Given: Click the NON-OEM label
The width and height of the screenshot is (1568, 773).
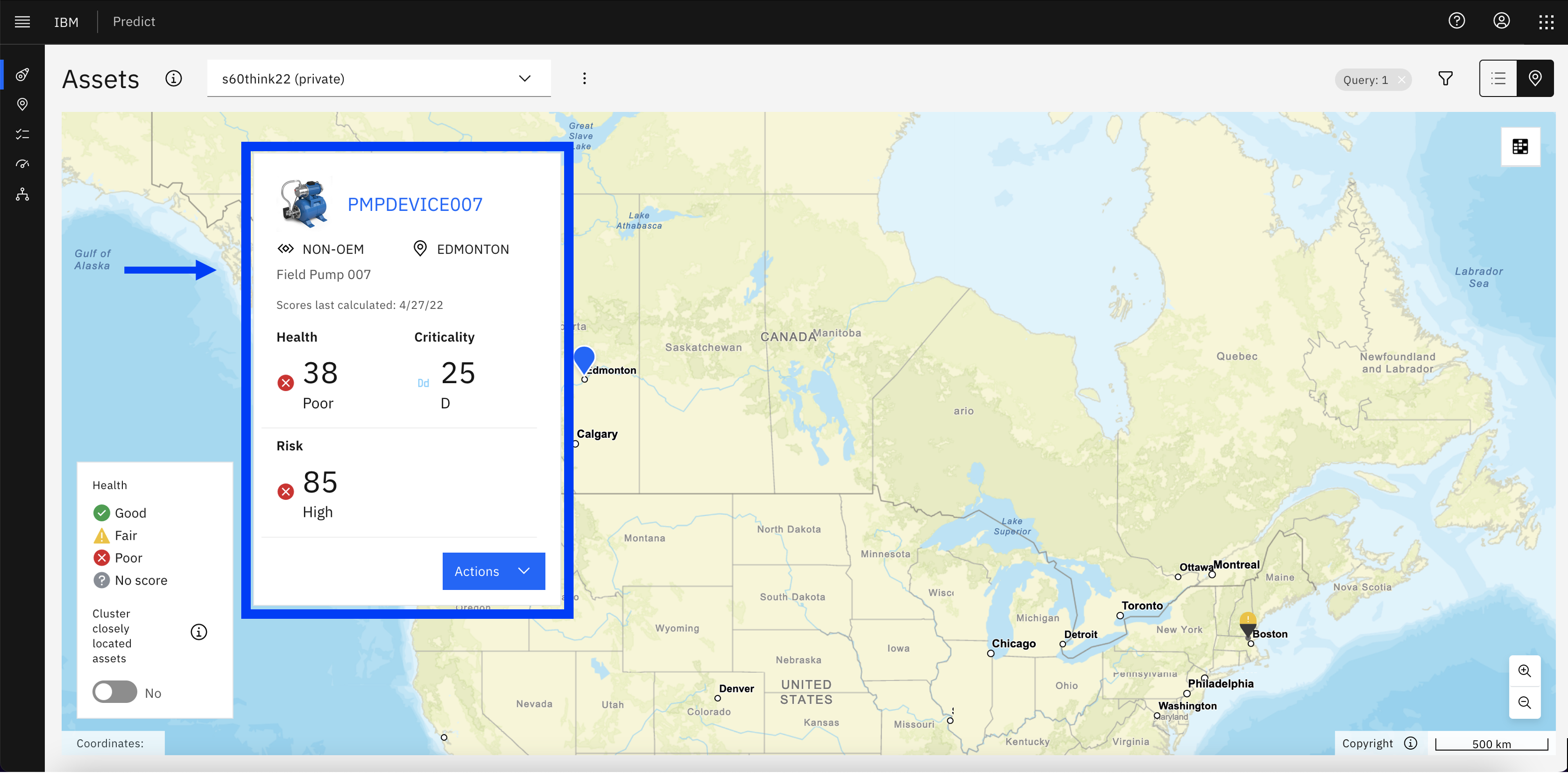Looking at the screenshot, I should coord(333,249).
